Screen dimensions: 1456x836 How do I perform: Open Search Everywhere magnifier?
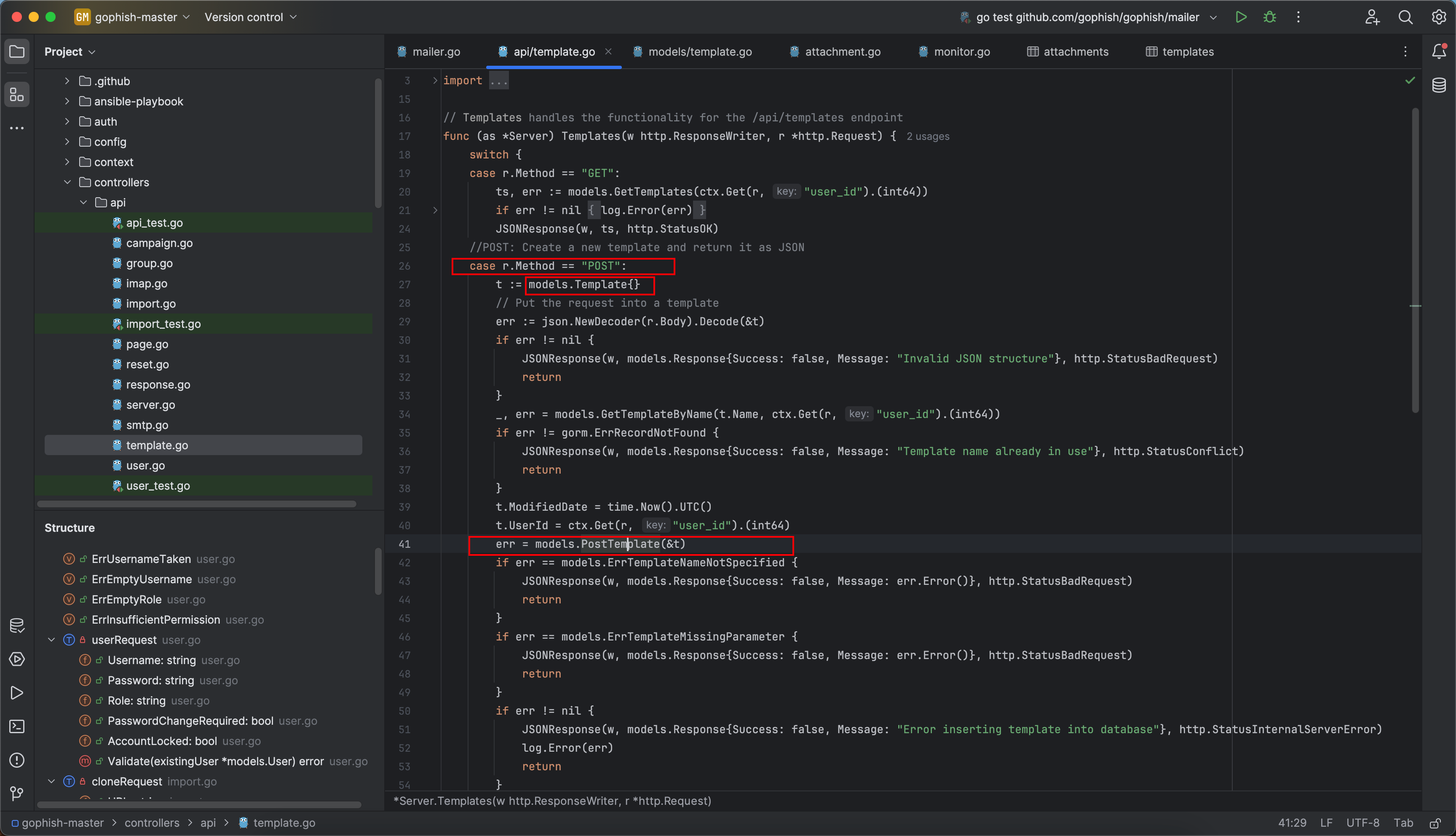point(1405,17)
